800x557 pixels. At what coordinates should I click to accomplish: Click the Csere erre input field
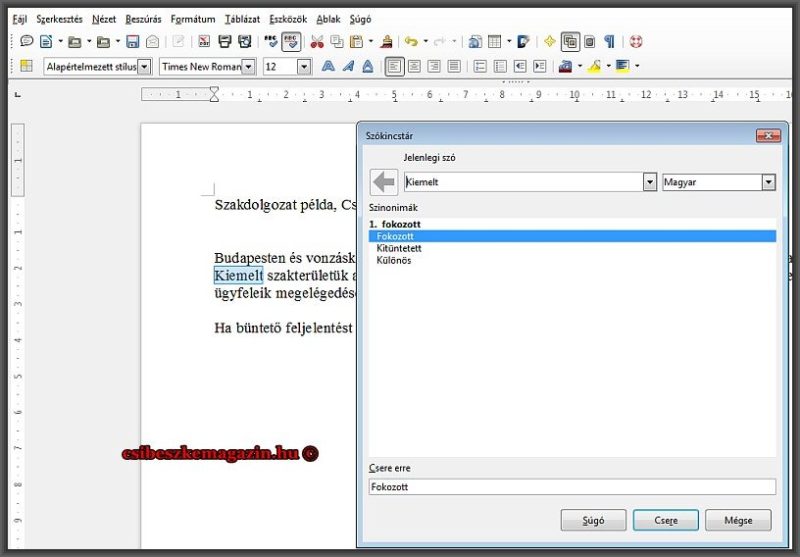tap(572, 487)
